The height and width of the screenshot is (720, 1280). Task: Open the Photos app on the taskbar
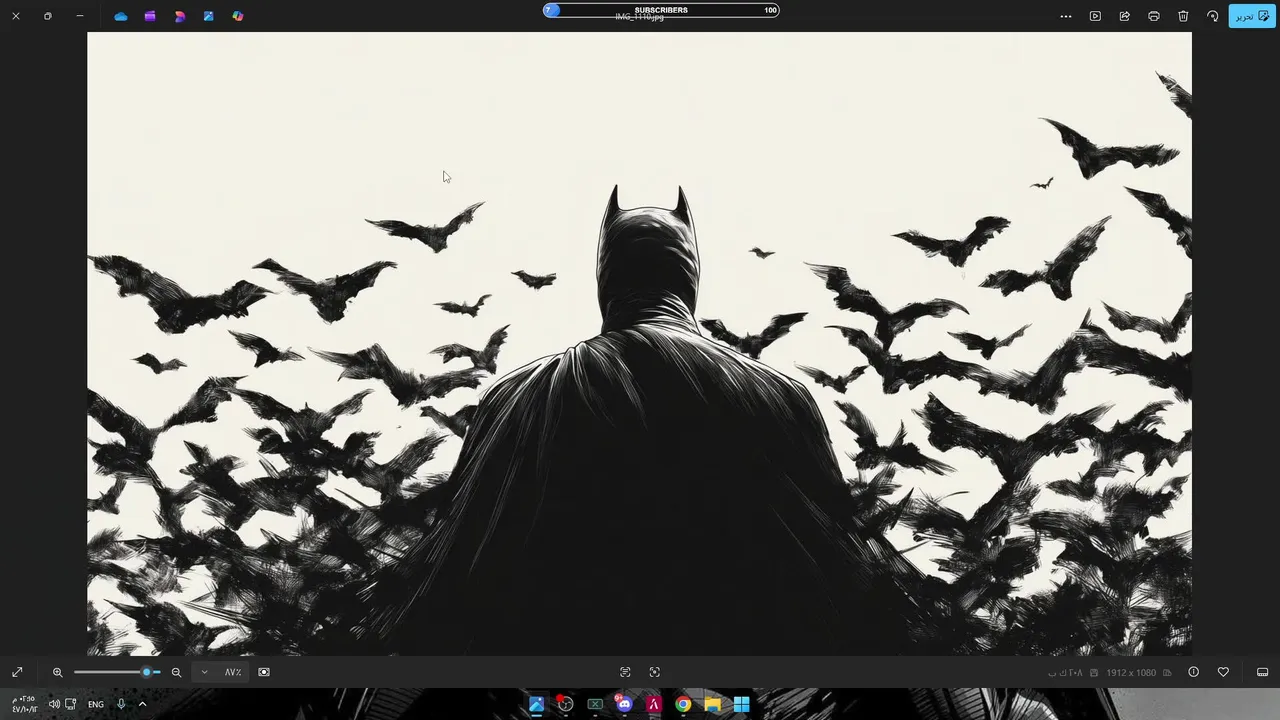(536, 704)
